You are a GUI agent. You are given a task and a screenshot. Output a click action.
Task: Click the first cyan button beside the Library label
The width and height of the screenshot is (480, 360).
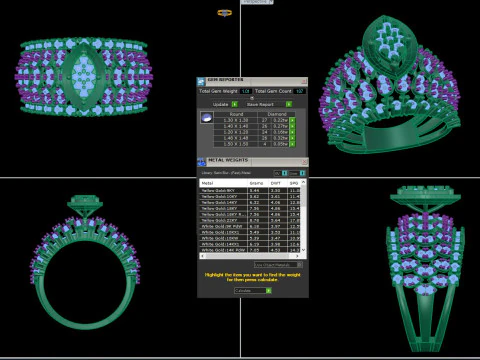(x=284, y=173)
